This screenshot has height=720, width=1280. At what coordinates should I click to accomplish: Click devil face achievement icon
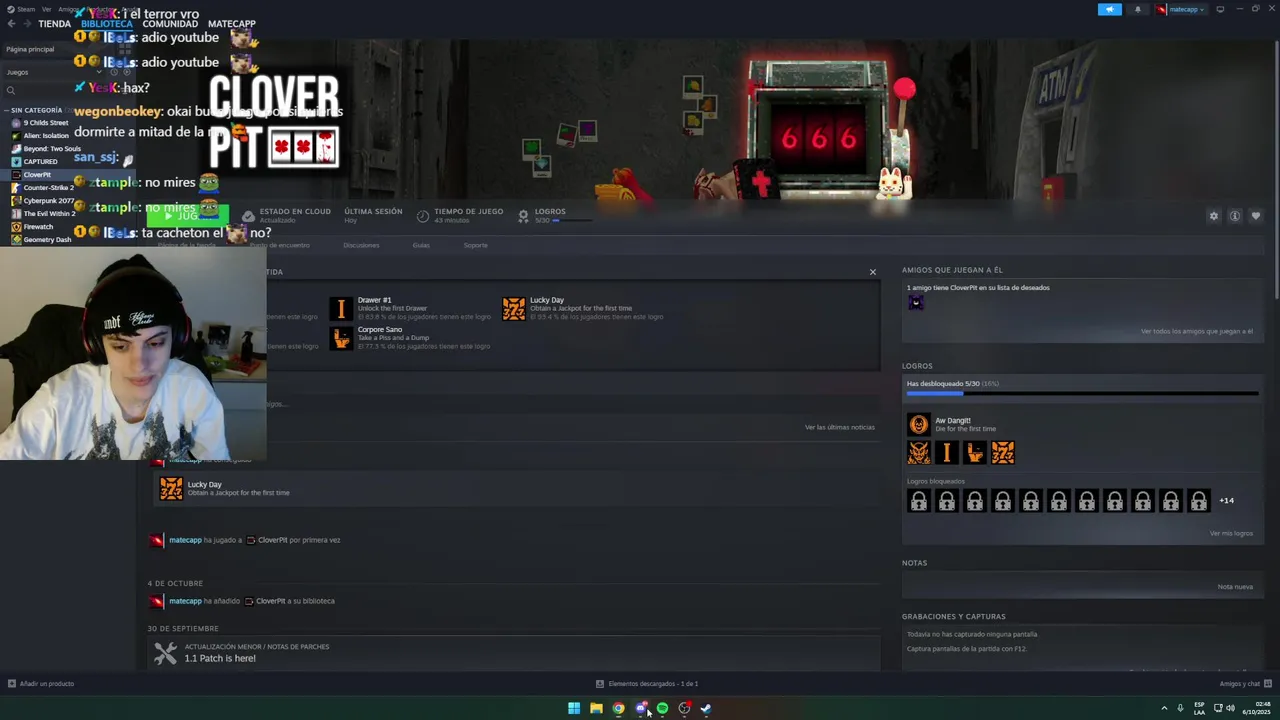(x=919, y=453)
